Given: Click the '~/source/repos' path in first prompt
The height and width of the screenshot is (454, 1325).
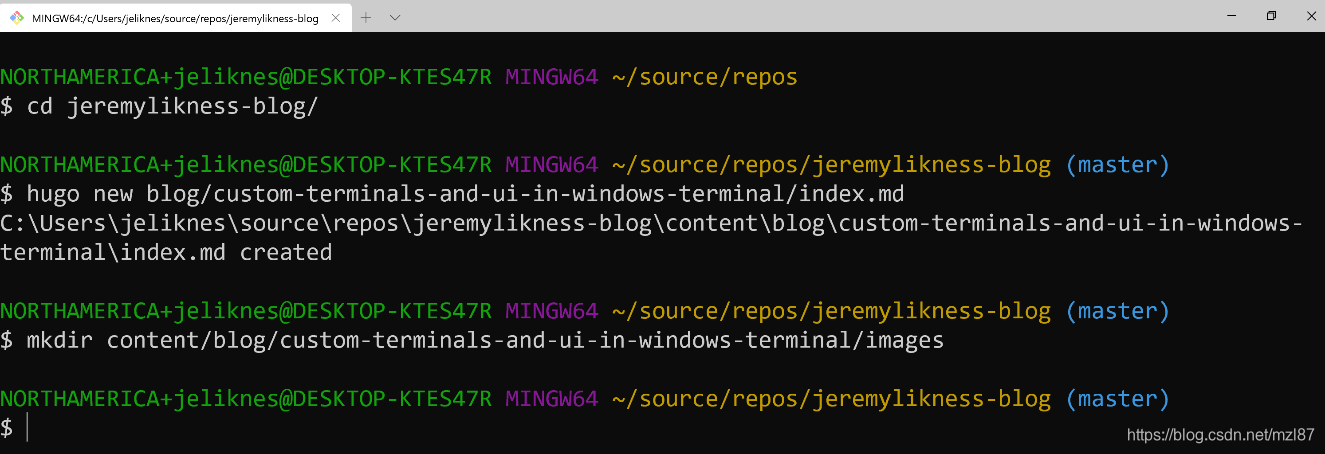Looking at the screenshot, I should point(705,77).
